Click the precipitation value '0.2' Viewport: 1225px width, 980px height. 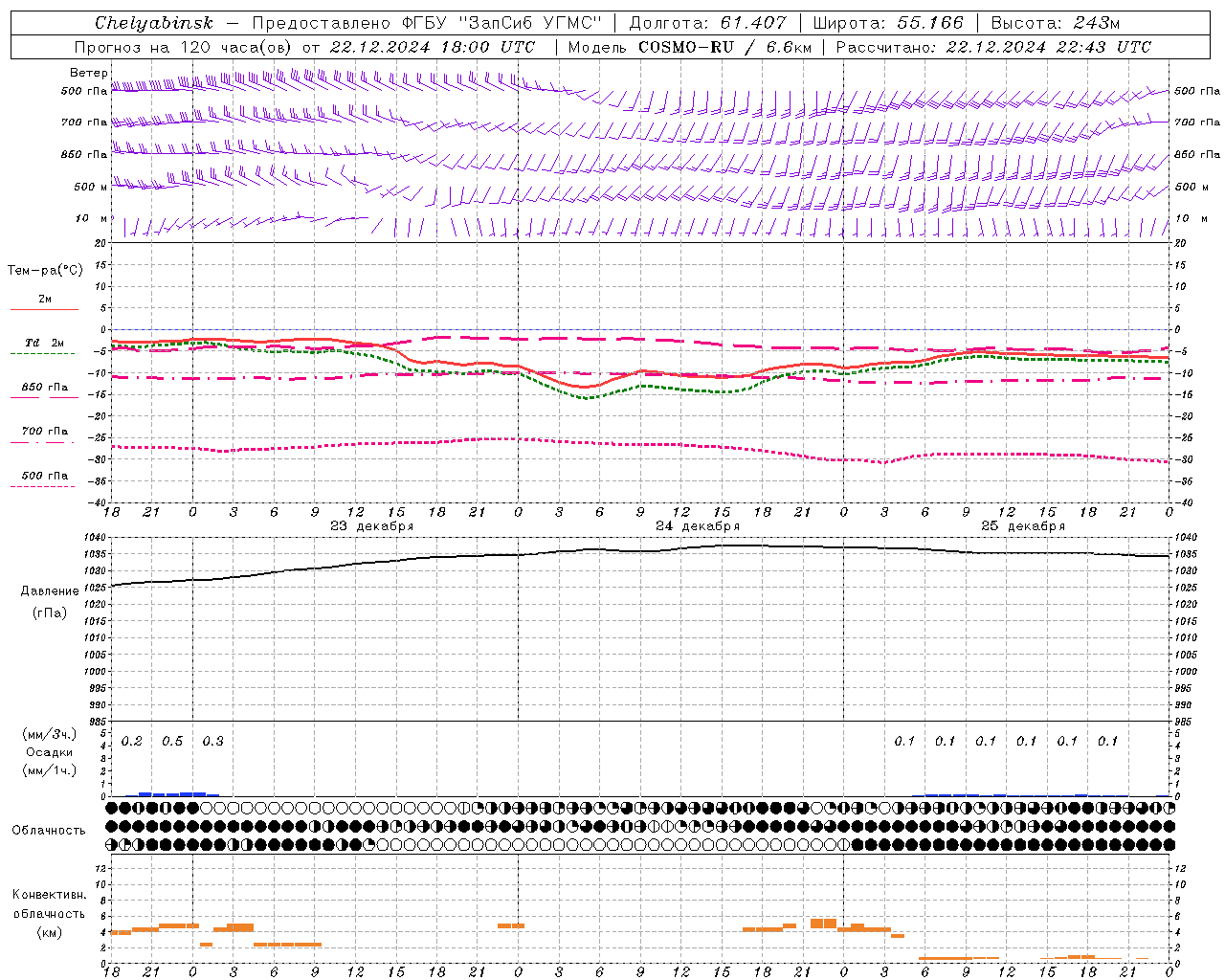pos(132,742)
